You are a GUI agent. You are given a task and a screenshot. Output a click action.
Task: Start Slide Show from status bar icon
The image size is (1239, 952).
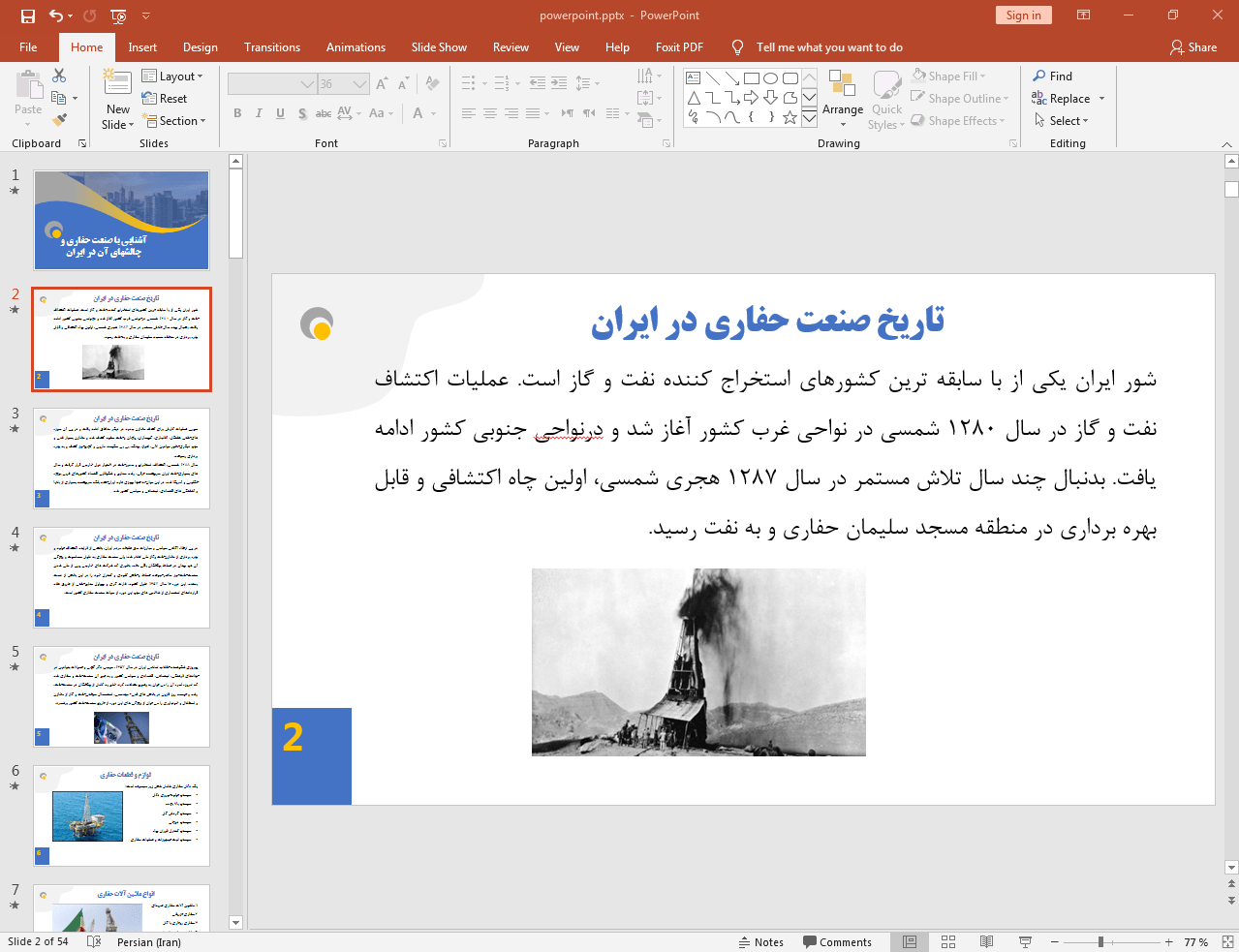[x=1025, y=941]
